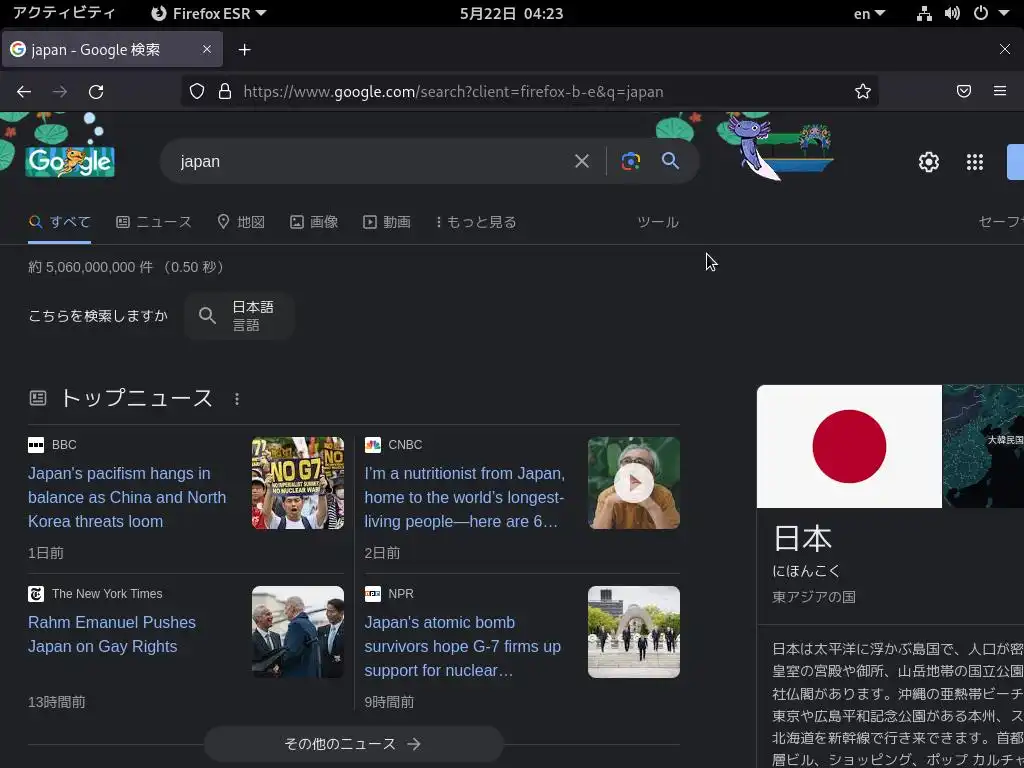Select the japan browser tab
The height and width of the screenshot is (768, 1024).
pyautogui.click(x=112, y=49)
